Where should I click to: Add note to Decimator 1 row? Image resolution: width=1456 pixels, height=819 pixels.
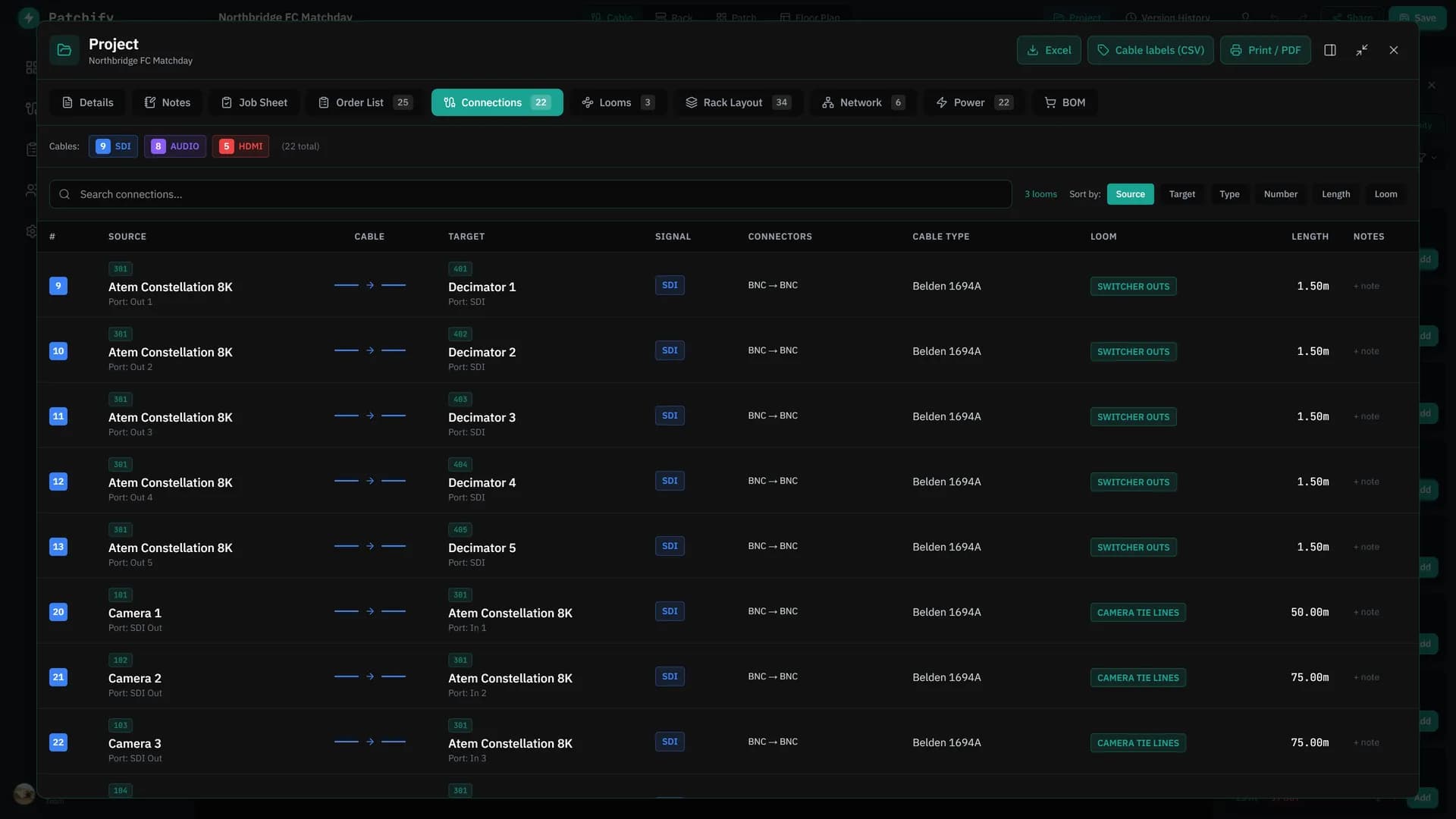click(1367, 286)
